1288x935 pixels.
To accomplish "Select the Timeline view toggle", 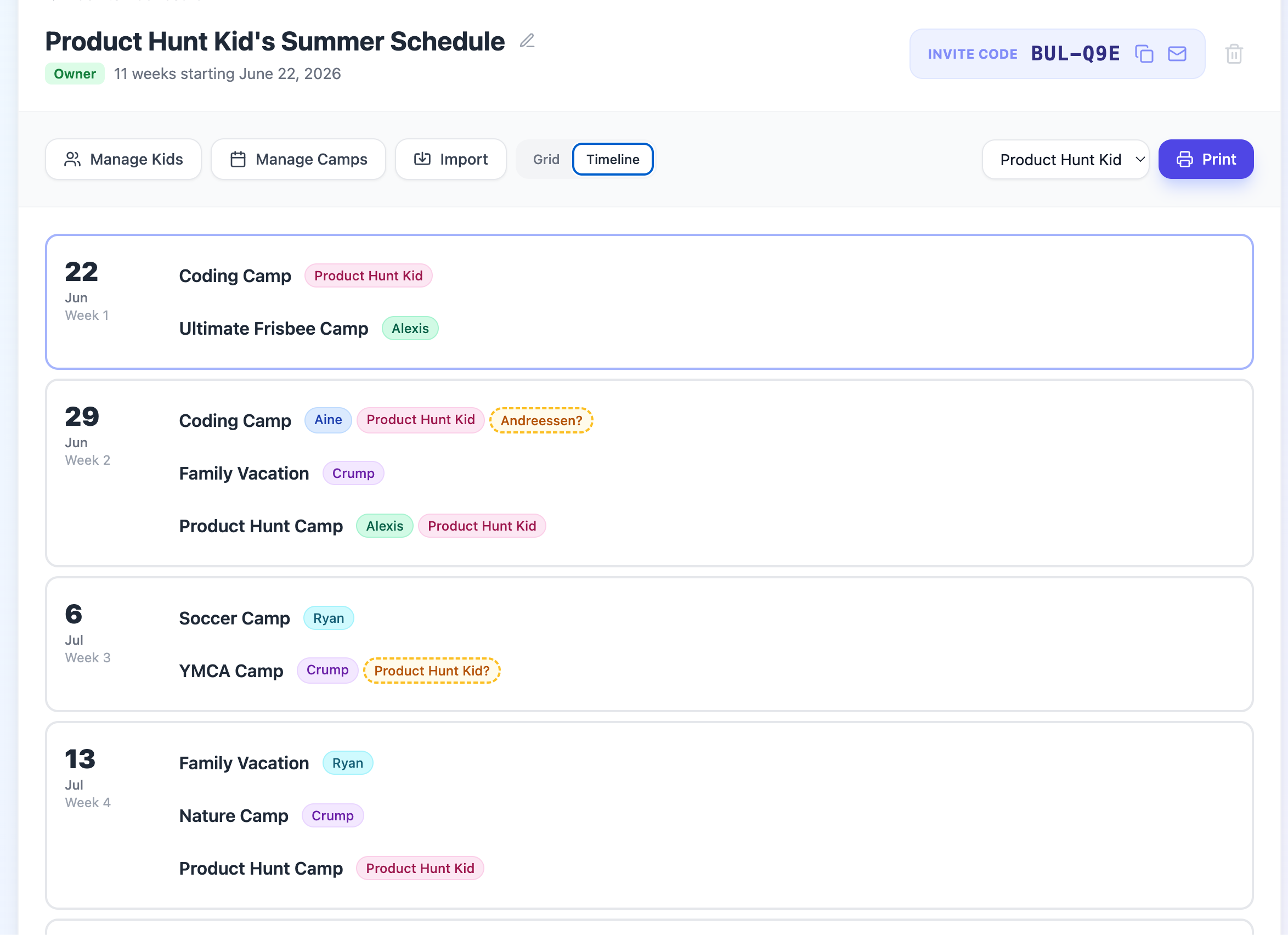I will tap(612, 159).
